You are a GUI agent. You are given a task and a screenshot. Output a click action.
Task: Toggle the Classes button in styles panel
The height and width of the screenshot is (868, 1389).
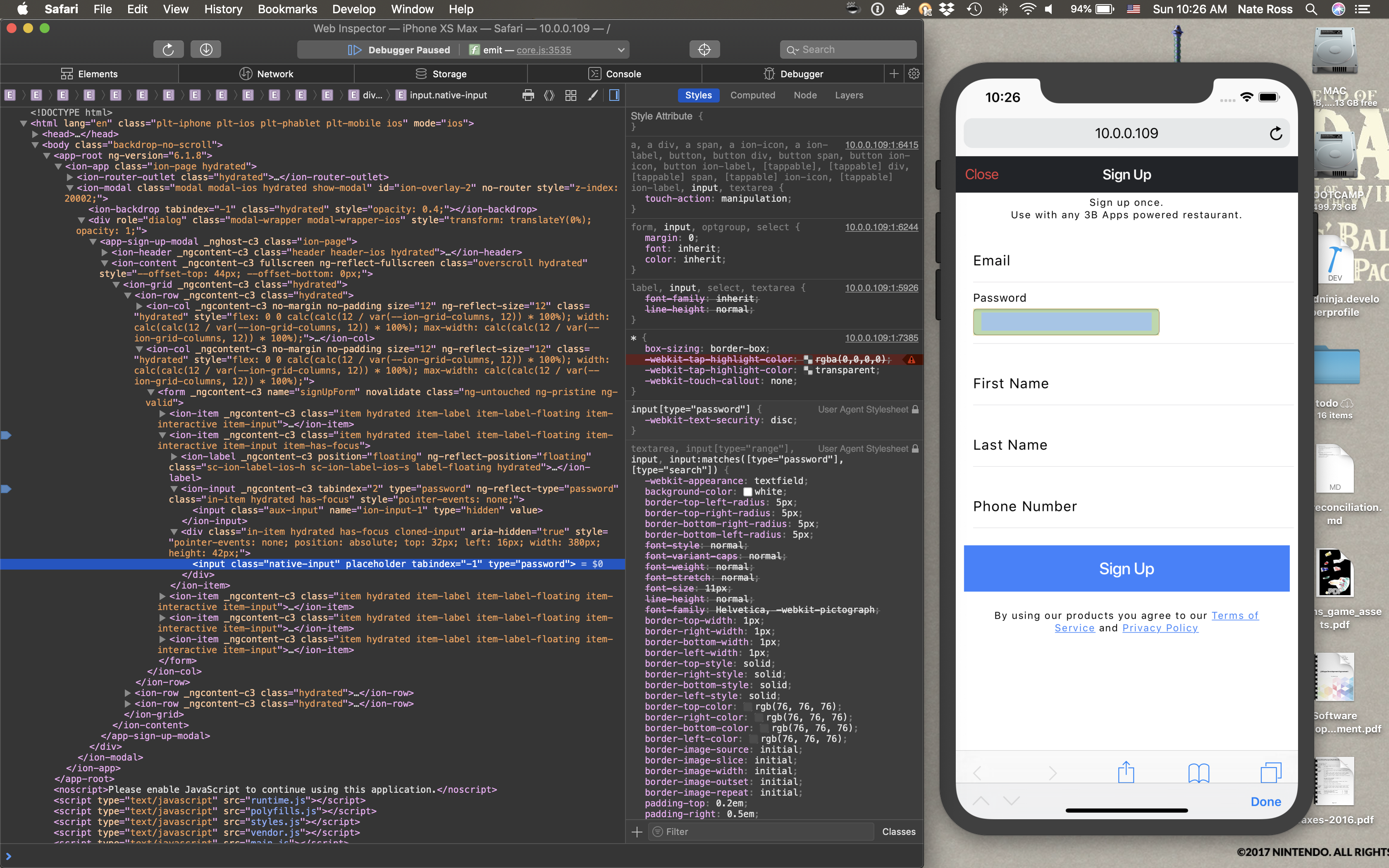[898, 832]
